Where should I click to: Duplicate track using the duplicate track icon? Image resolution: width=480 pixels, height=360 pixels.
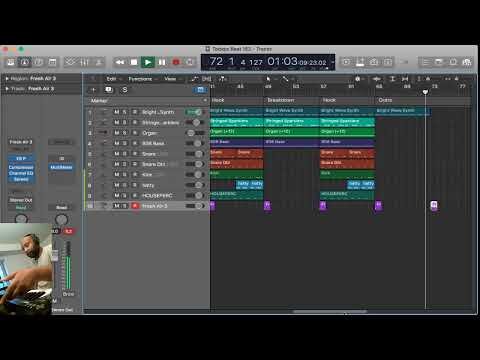click(x=109, y=90)
